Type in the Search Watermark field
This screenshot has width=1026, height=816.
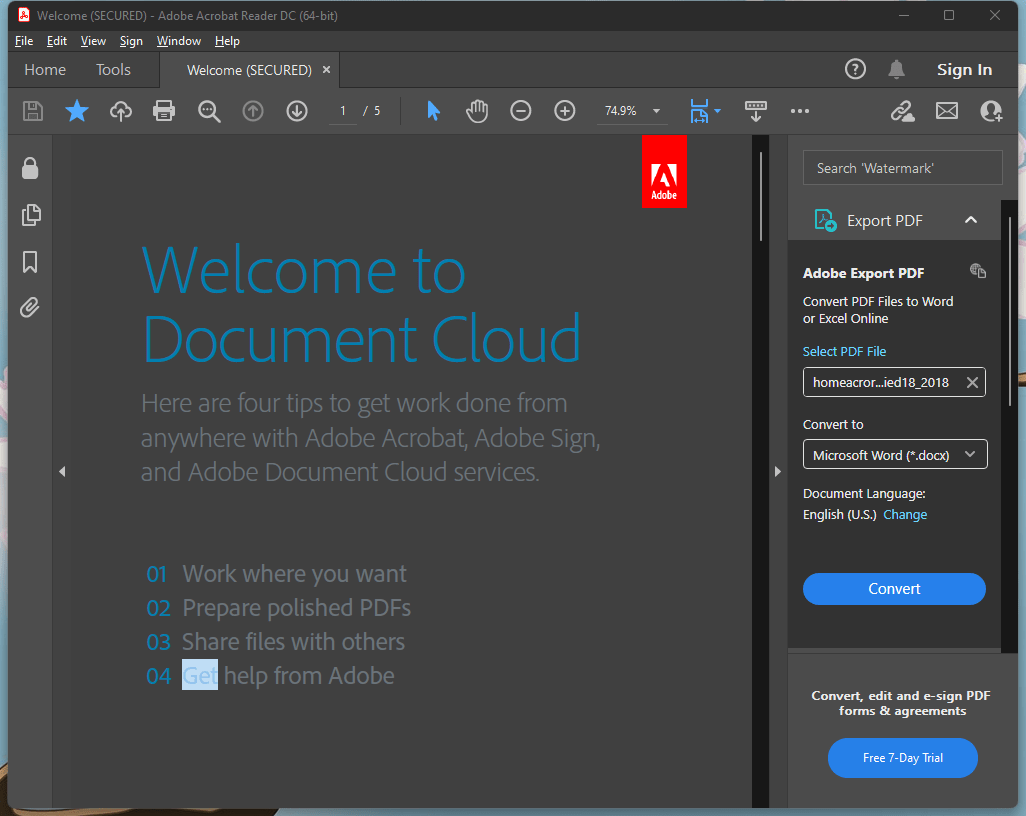[x=901, y=167]
